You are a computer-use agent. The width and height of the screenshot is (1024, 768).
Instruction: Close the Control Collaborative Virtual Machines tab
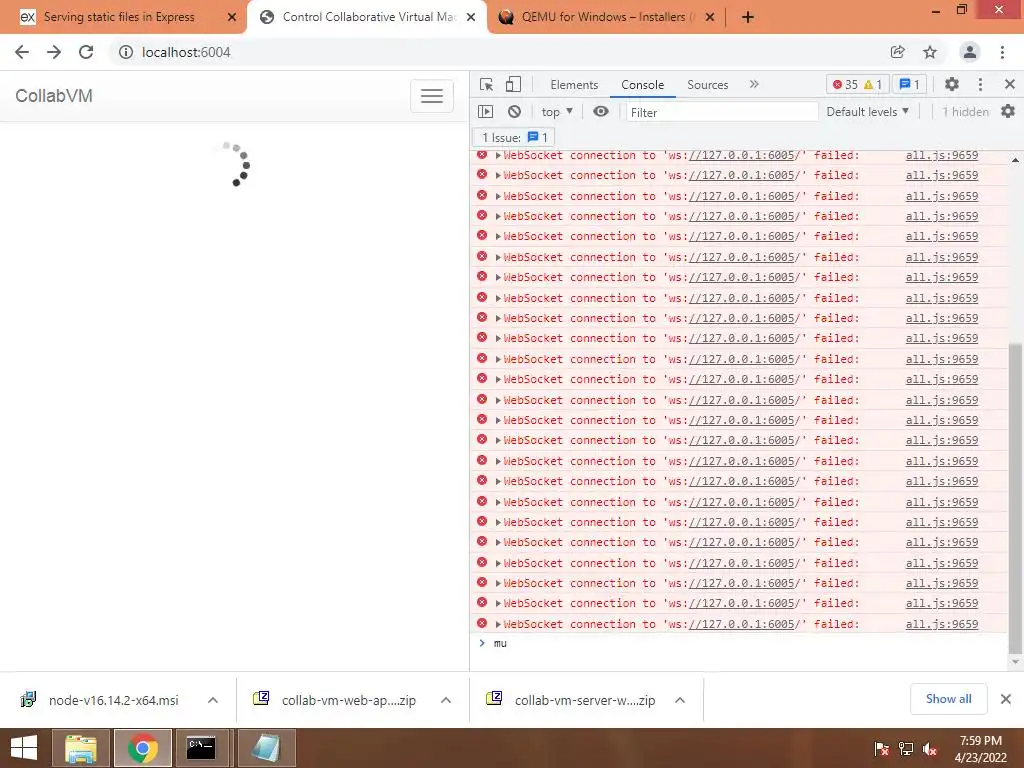pos(471,17)
